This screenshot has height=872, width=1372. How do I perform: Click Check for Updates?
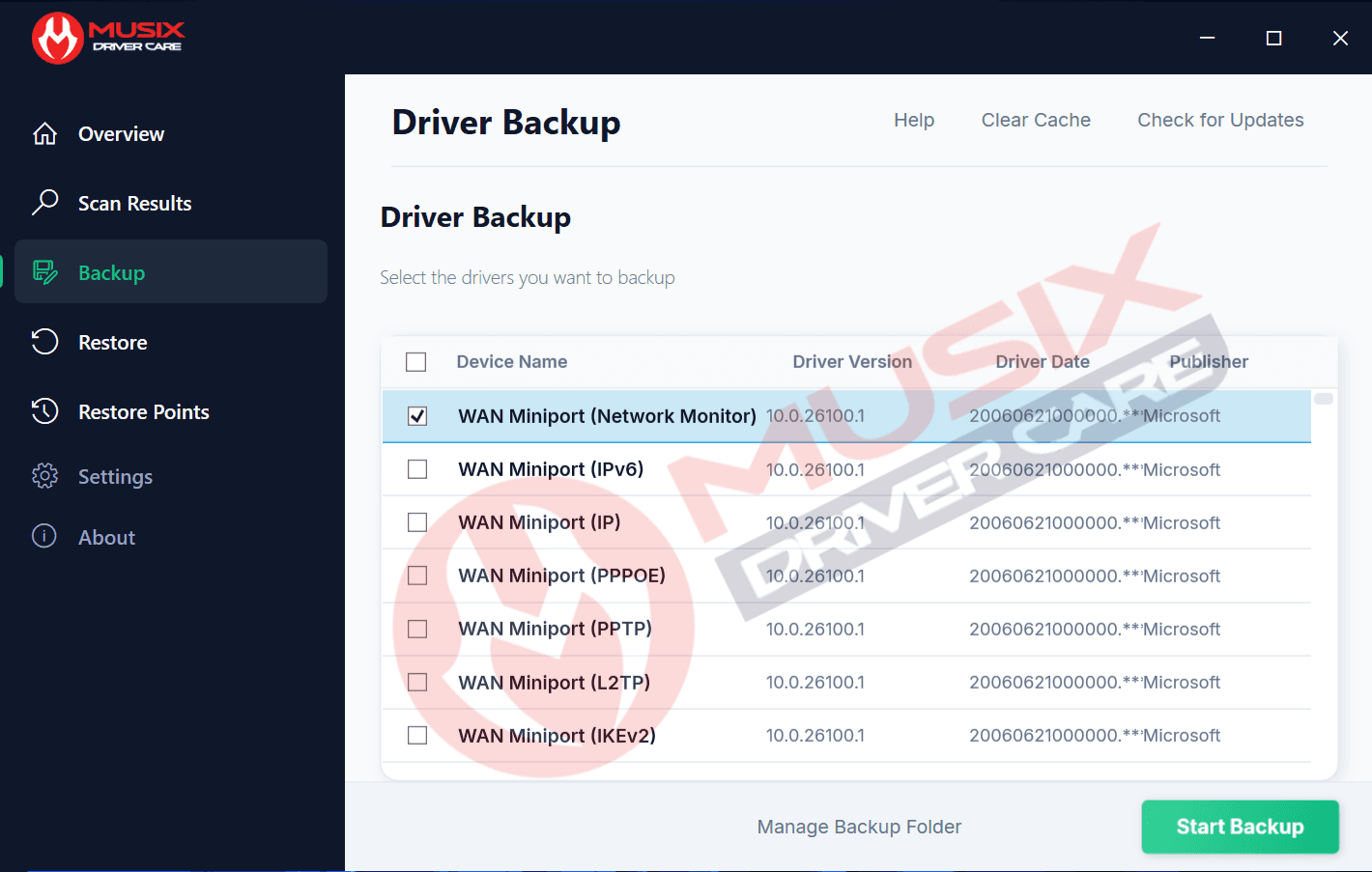click(1220, 120)
